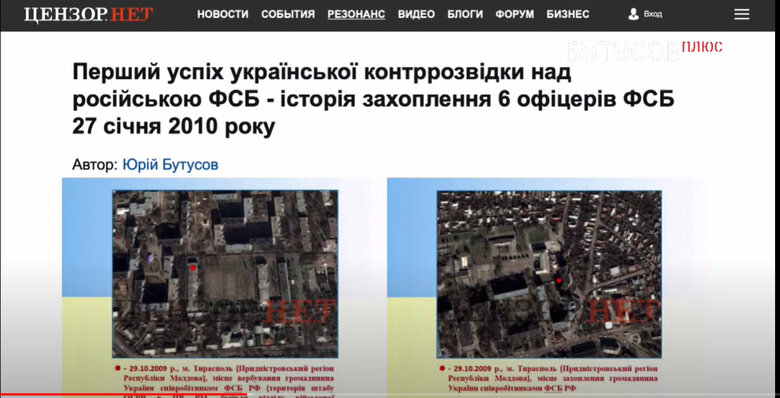Image resolution: width=780 pixels, height=398 pixels.
Task: Click the user profile icon
Action: click(633, 14)
